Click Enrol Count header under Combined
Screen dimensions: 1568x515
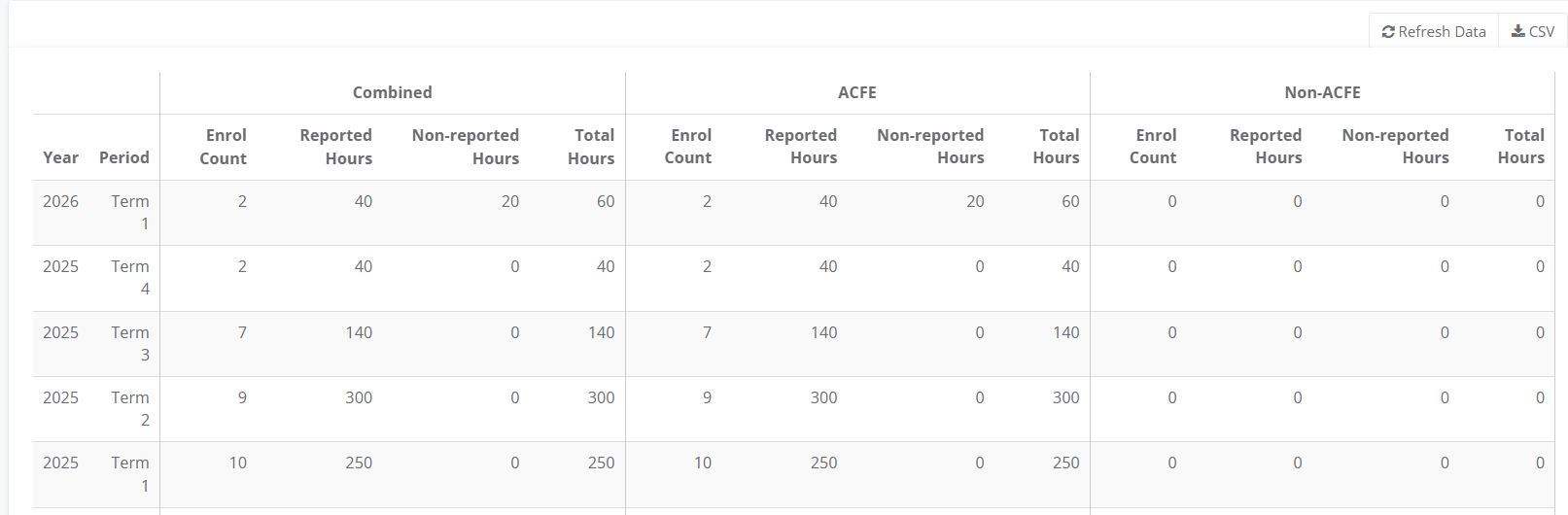tap(224, 147)
